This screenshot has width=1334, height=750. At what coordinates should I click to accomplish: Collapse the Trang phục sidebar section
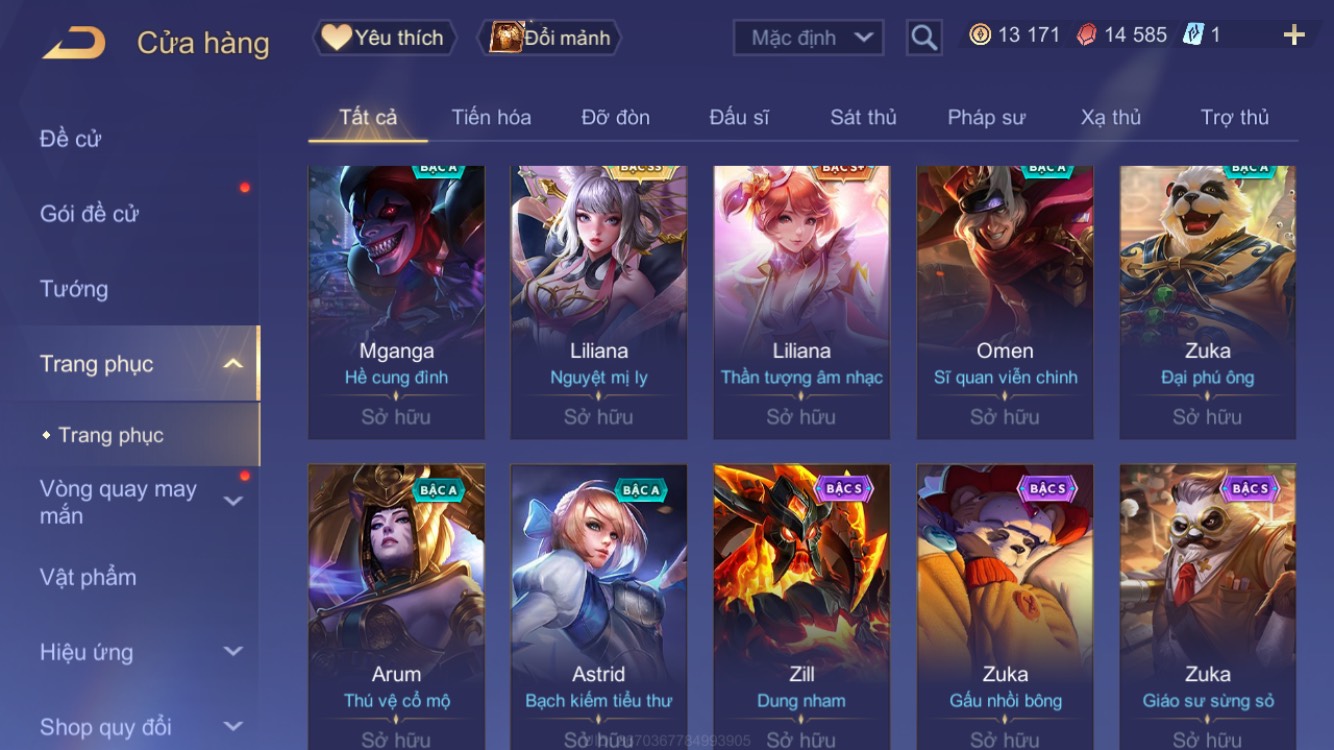coord(233,364)
